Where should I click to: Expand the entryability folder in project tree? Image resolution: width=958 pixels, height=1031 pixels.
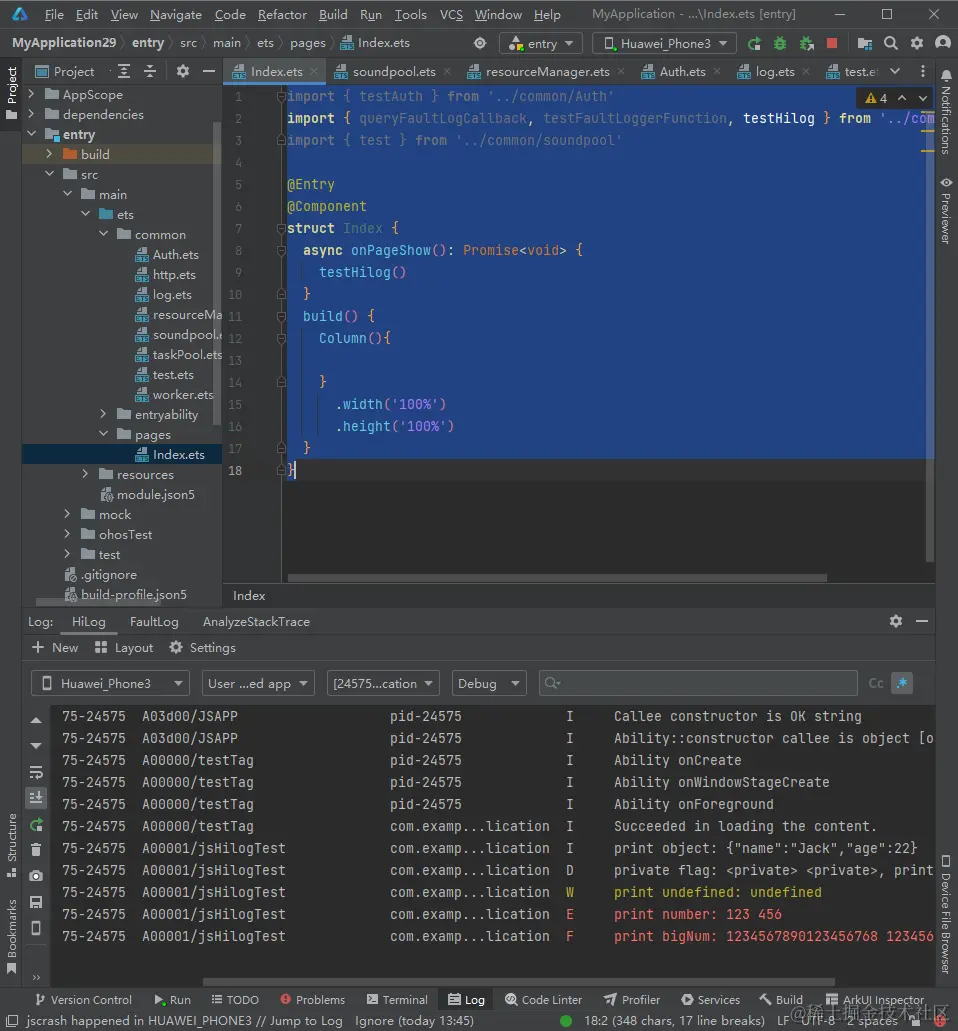pos(104,414)
